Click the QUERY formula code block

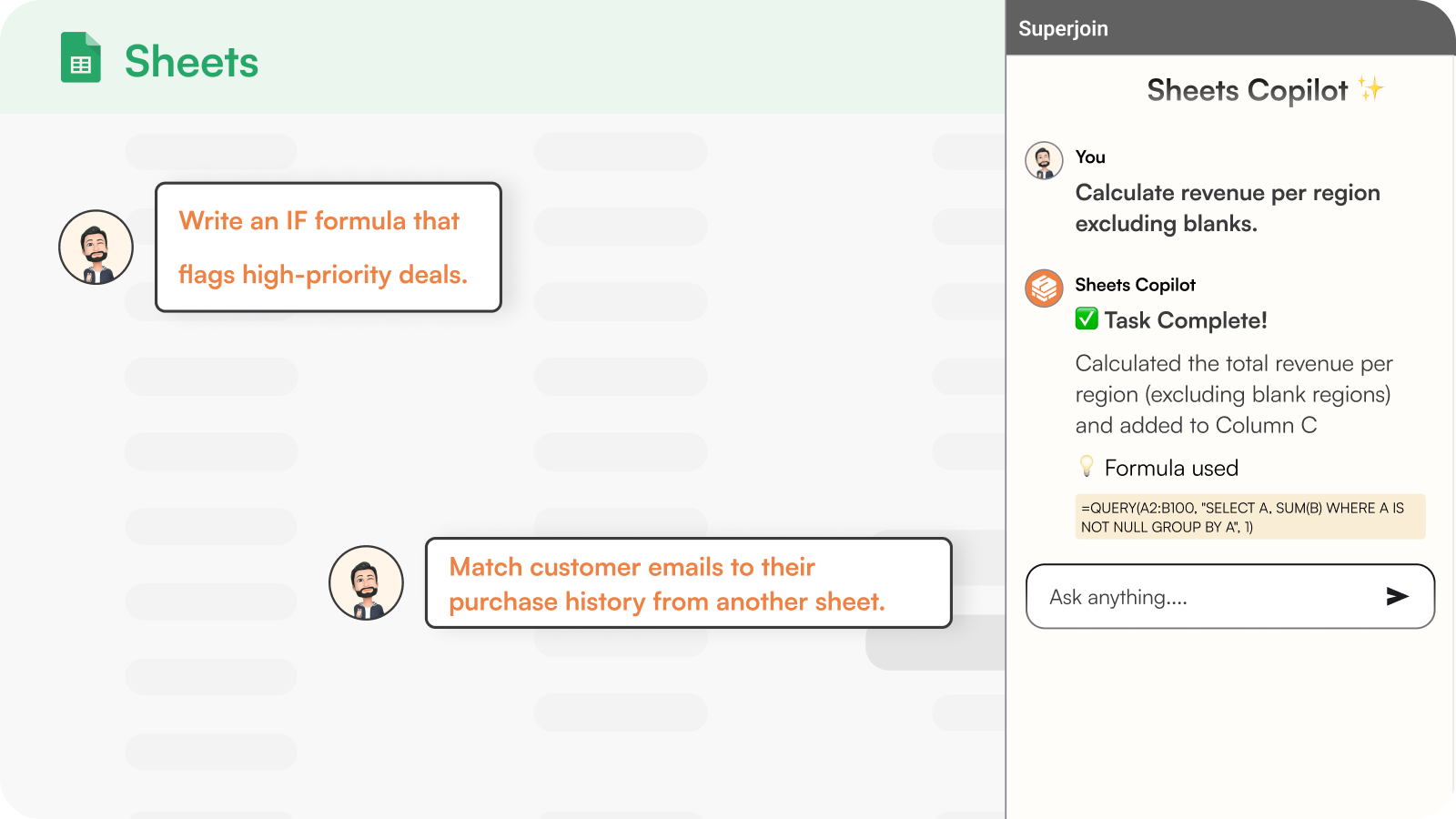1249,517
